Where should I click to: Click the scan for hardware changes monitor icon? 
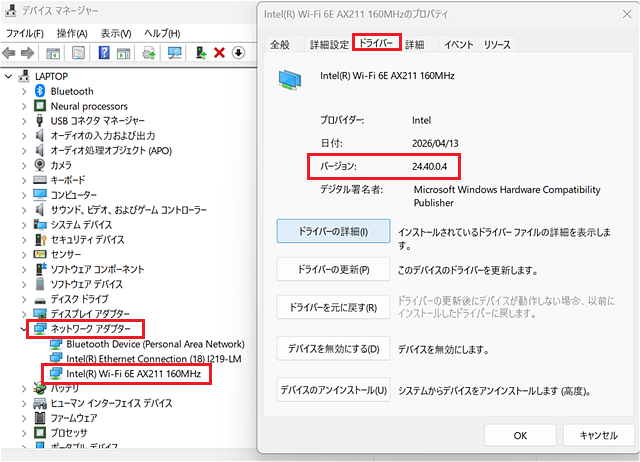pos(175,53)
